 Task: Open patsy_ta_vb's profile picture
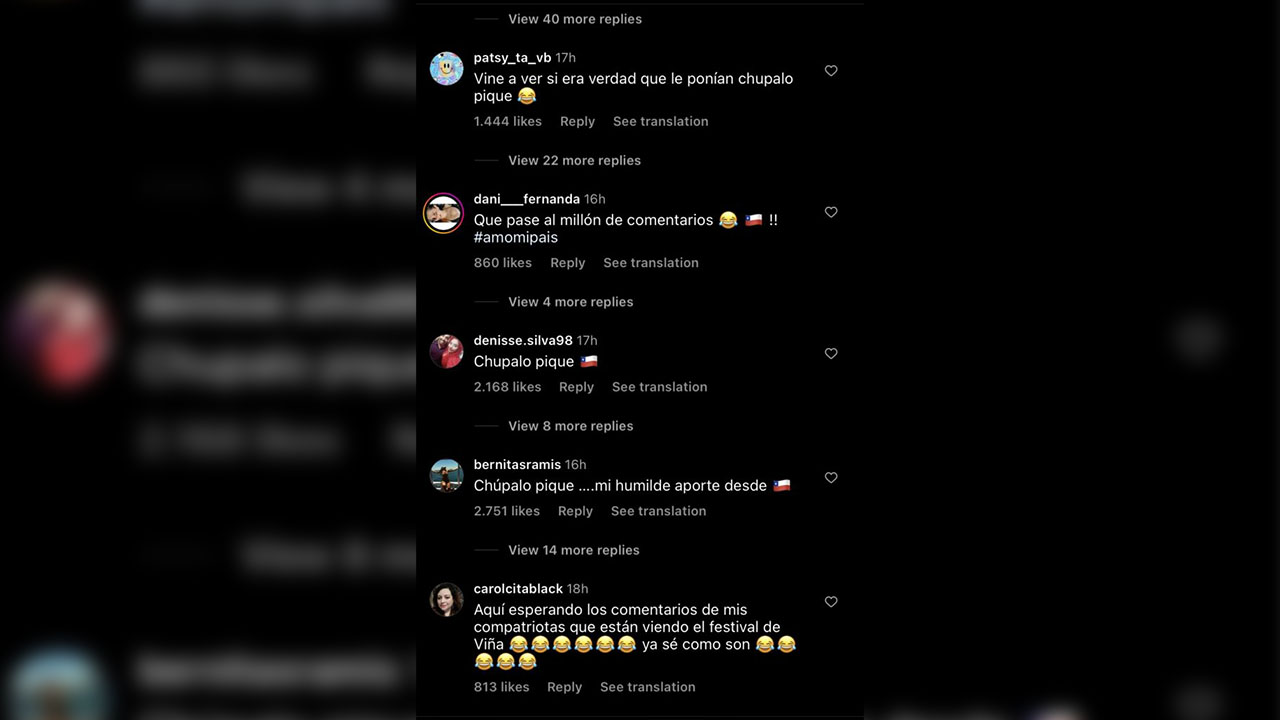tap(446, 69)
